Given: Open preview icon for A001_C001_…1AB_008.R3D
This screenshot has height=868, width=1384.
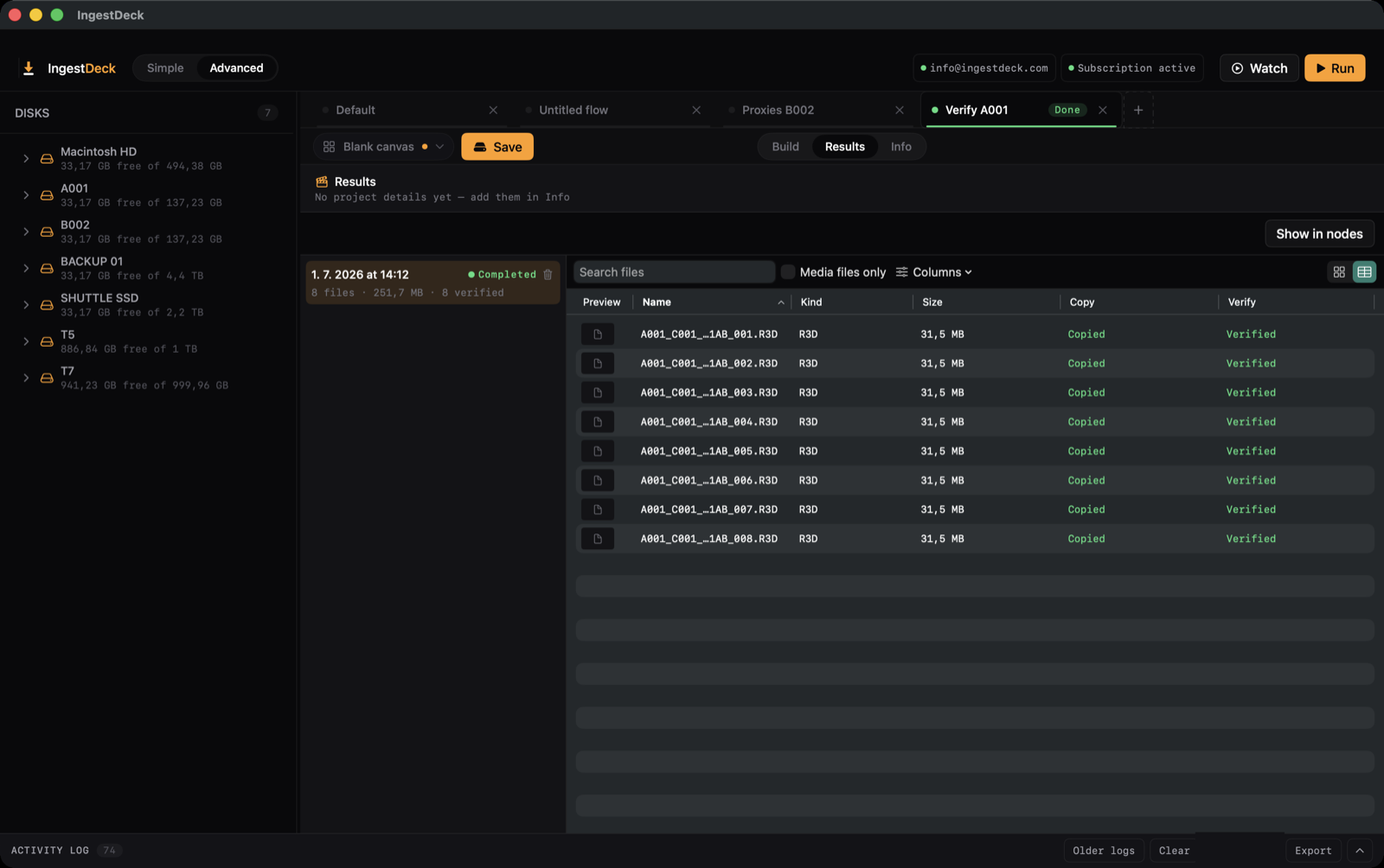Looking at the screenshot, I should [598, 539].
